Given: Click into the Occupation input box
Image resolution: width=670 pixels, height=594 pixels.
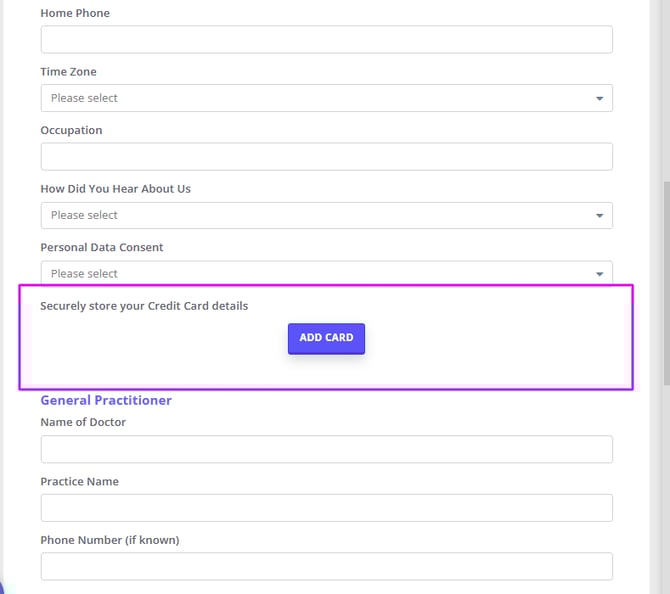Looking at the screenshot, I should coord(326,157).
